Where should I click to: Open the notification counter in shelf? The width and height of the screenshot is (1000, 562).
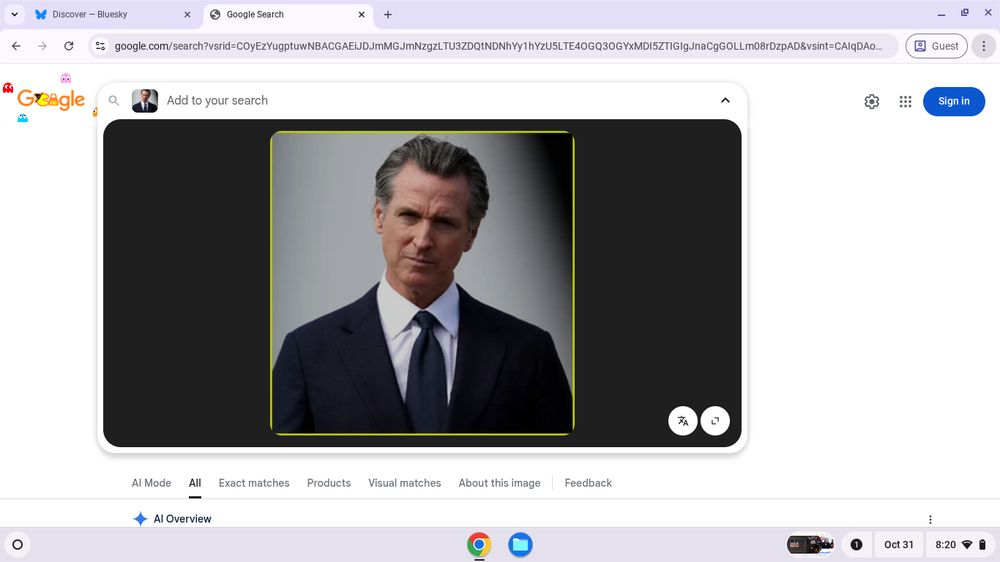coord(856,545)
